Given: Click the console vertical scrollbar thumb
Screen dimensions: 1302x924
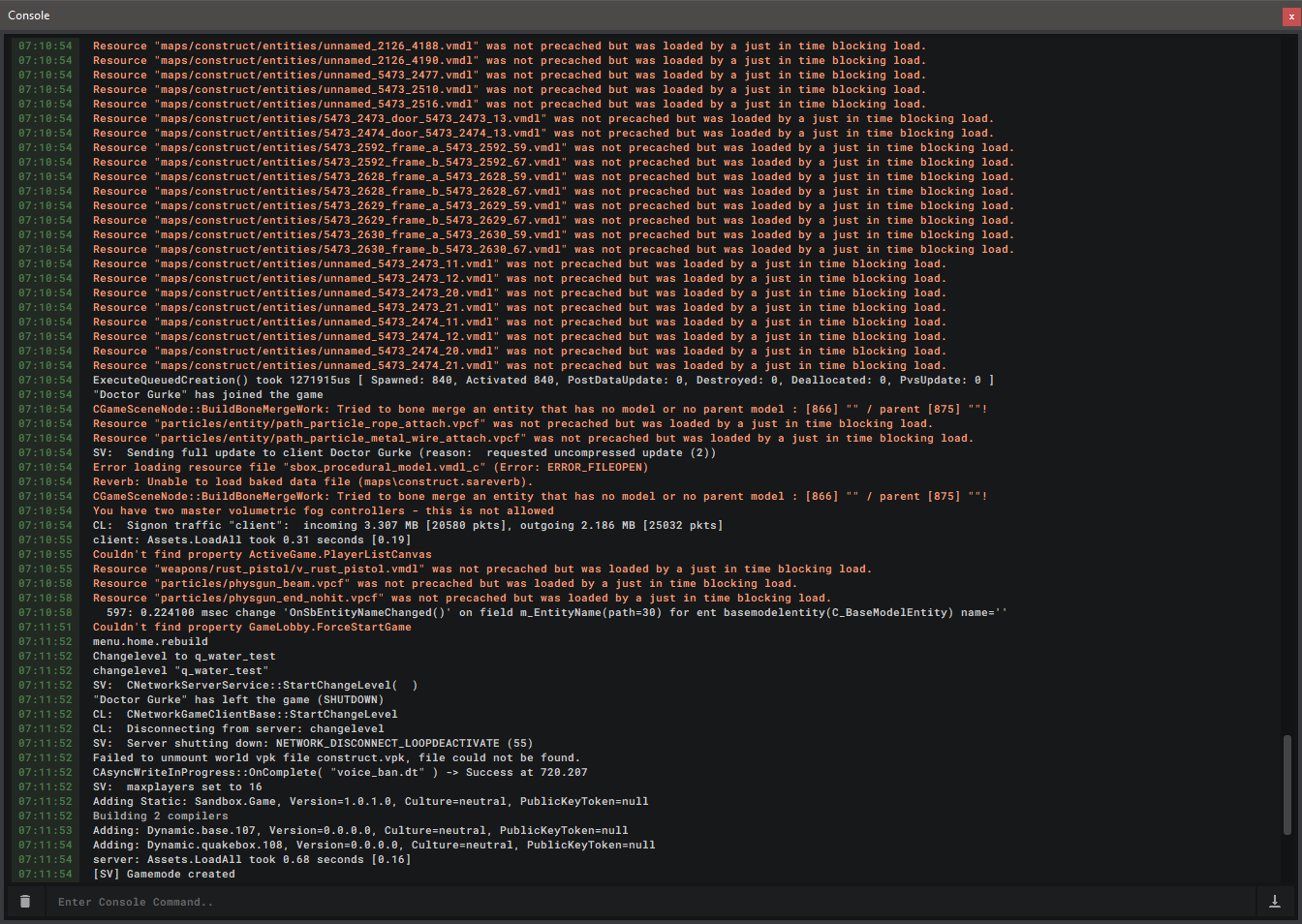Looking at the screenshot, I should click(x=1286, y=785).
